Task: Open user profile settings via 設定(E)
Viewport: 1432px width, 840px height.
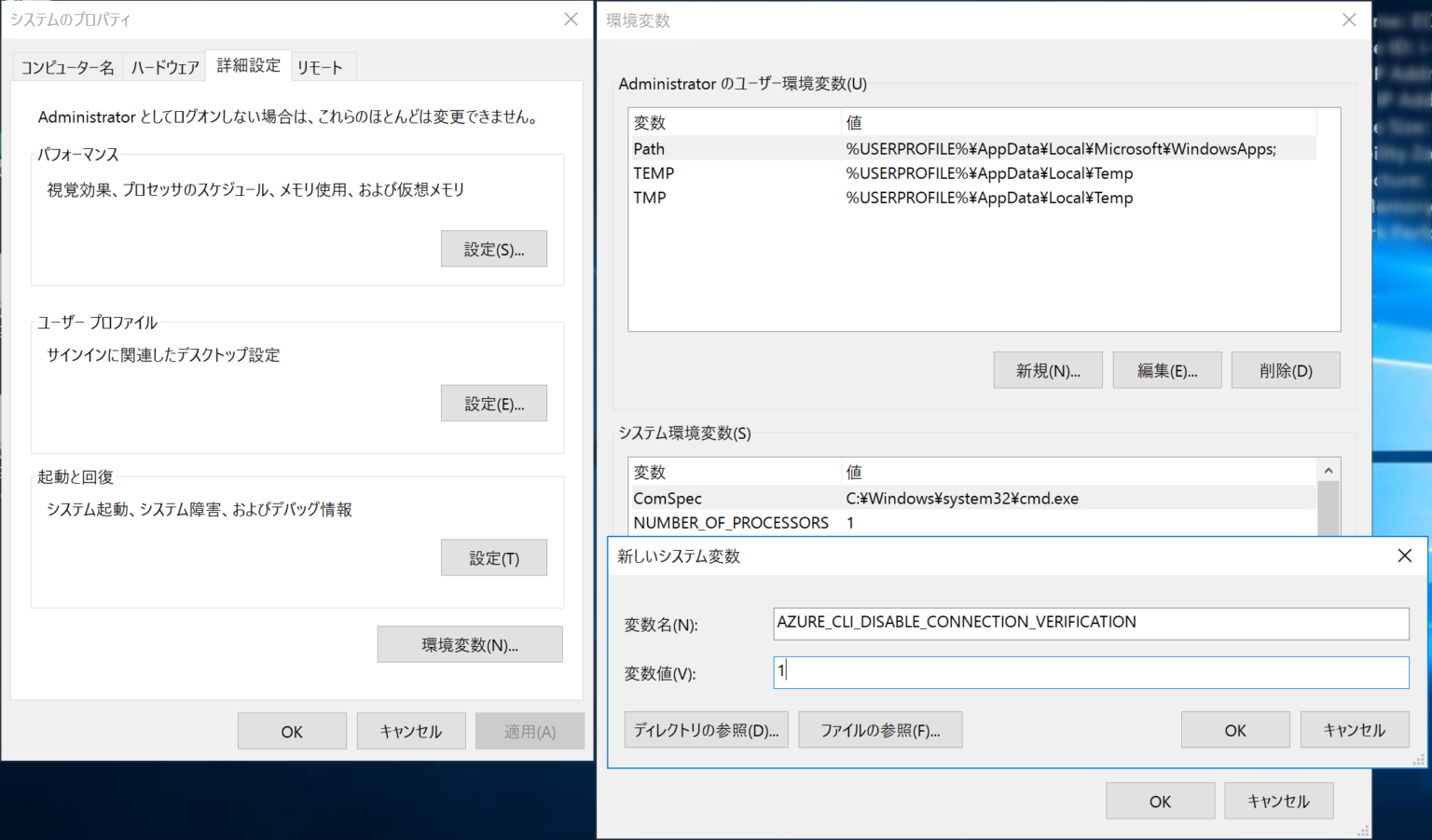Action: tap(493, 403)
